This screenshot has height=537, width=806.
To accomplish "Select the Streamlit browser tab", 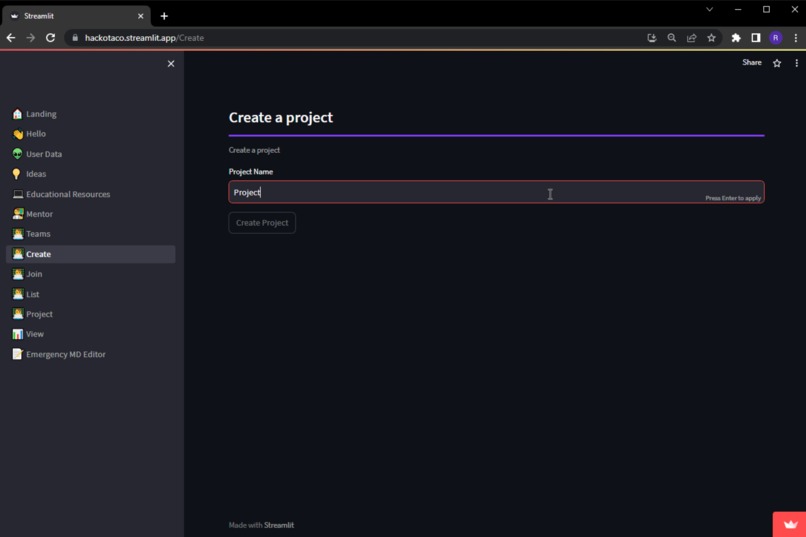I will click(77, 16).
